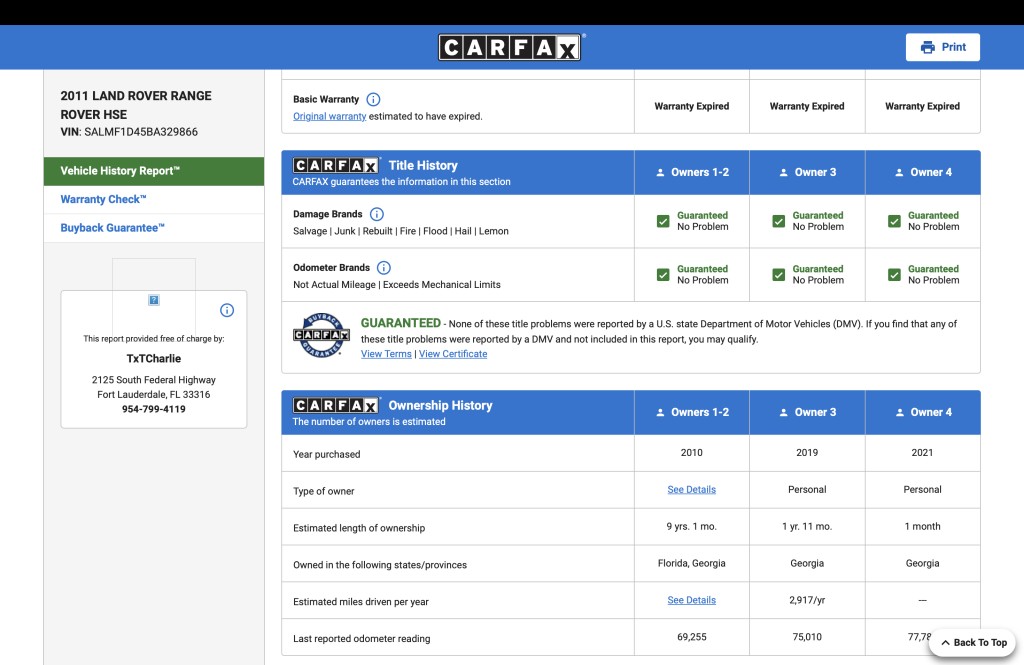This screenshot has height=665, width=1024.
Task: Open Buyback Guarantee tab
Action: click(x=154, y=228)
